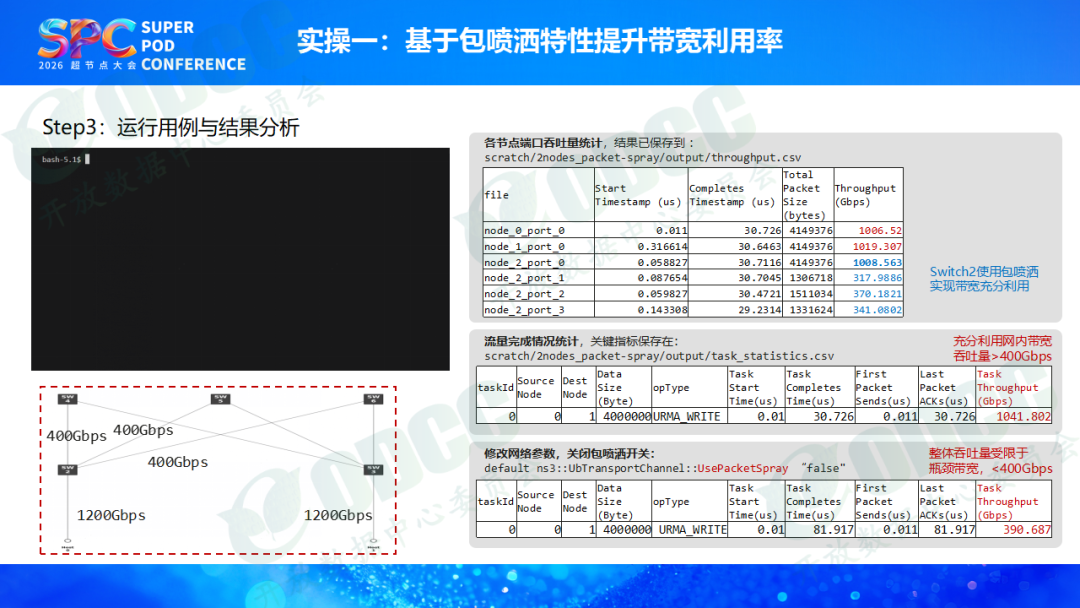
Task: Select the SW 3 switch node
Action: [374, 469]
